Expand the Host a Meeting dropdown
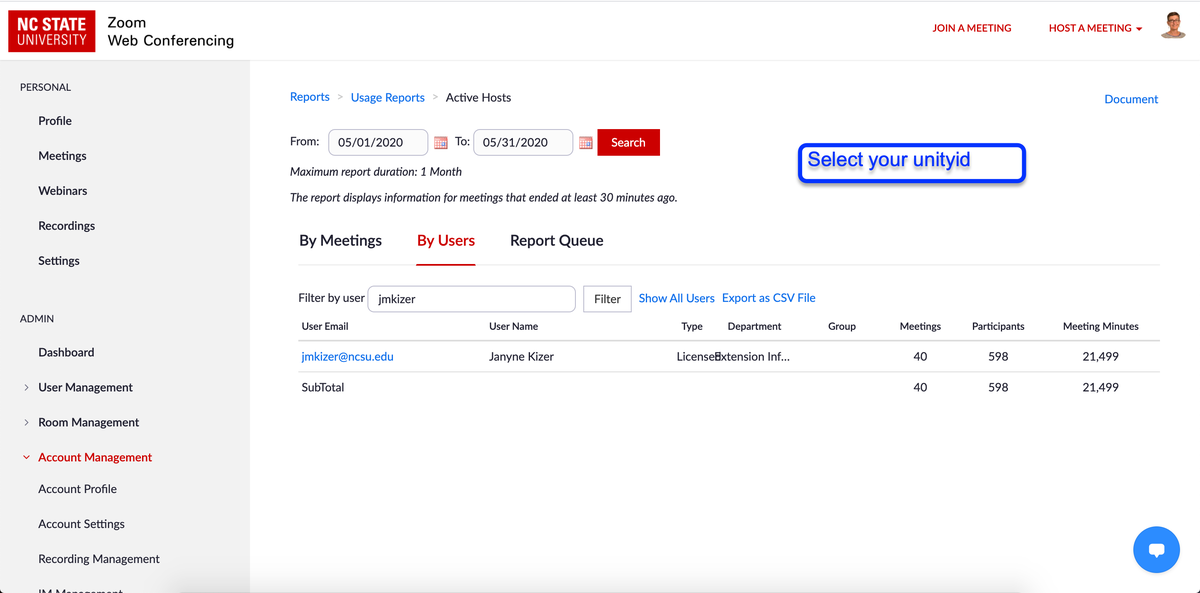Viewport: 1200px width, 593px height. [1095, 28]
